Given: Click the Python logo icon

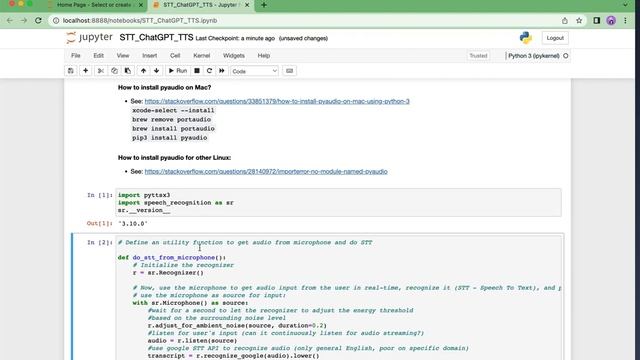Looking at the screenshot, I should (x=526, y=38).
